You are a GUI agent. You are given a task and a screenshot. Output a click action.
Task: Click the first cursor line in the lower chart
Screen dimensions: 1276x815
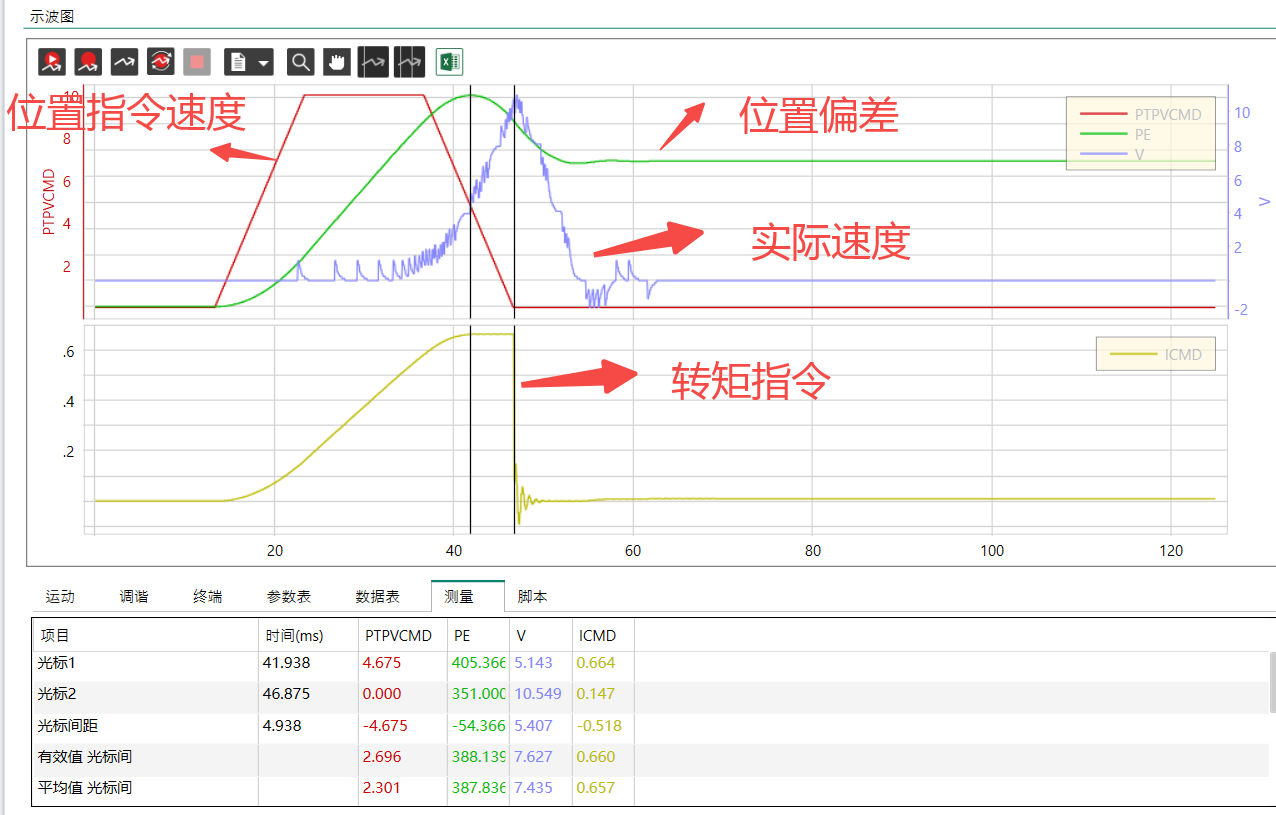click(470, 430)
